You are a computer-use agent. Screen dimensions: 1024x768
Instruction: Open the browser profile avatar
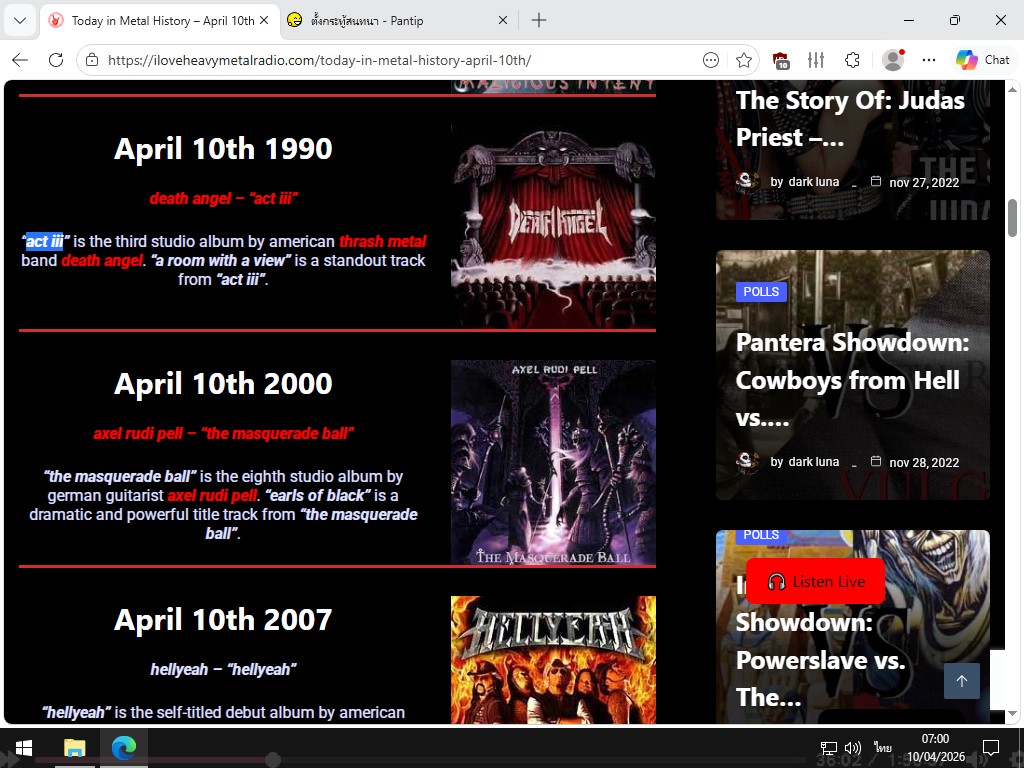tap(893, 60)
